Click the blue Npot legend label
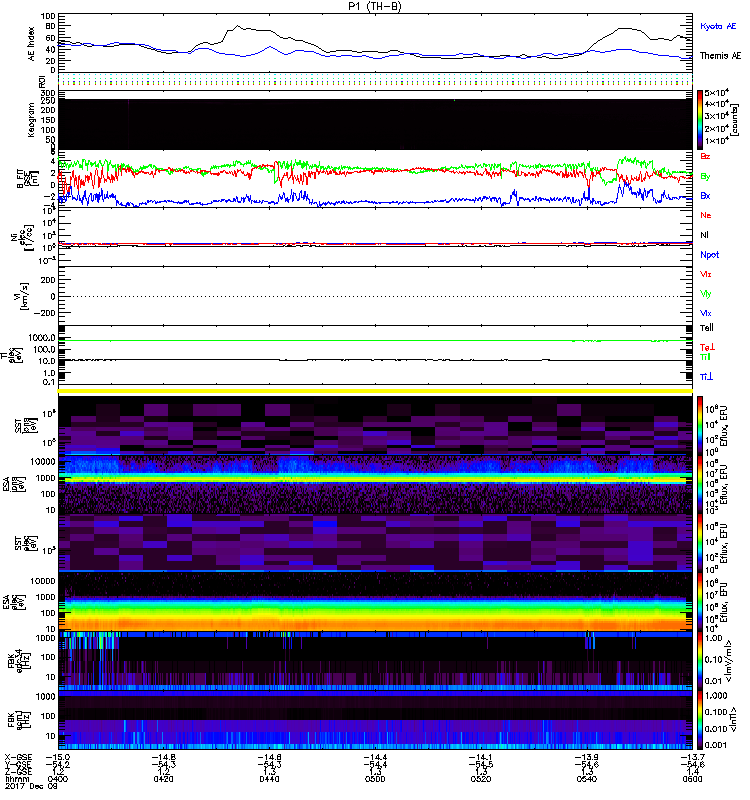 tap(708, 254)
